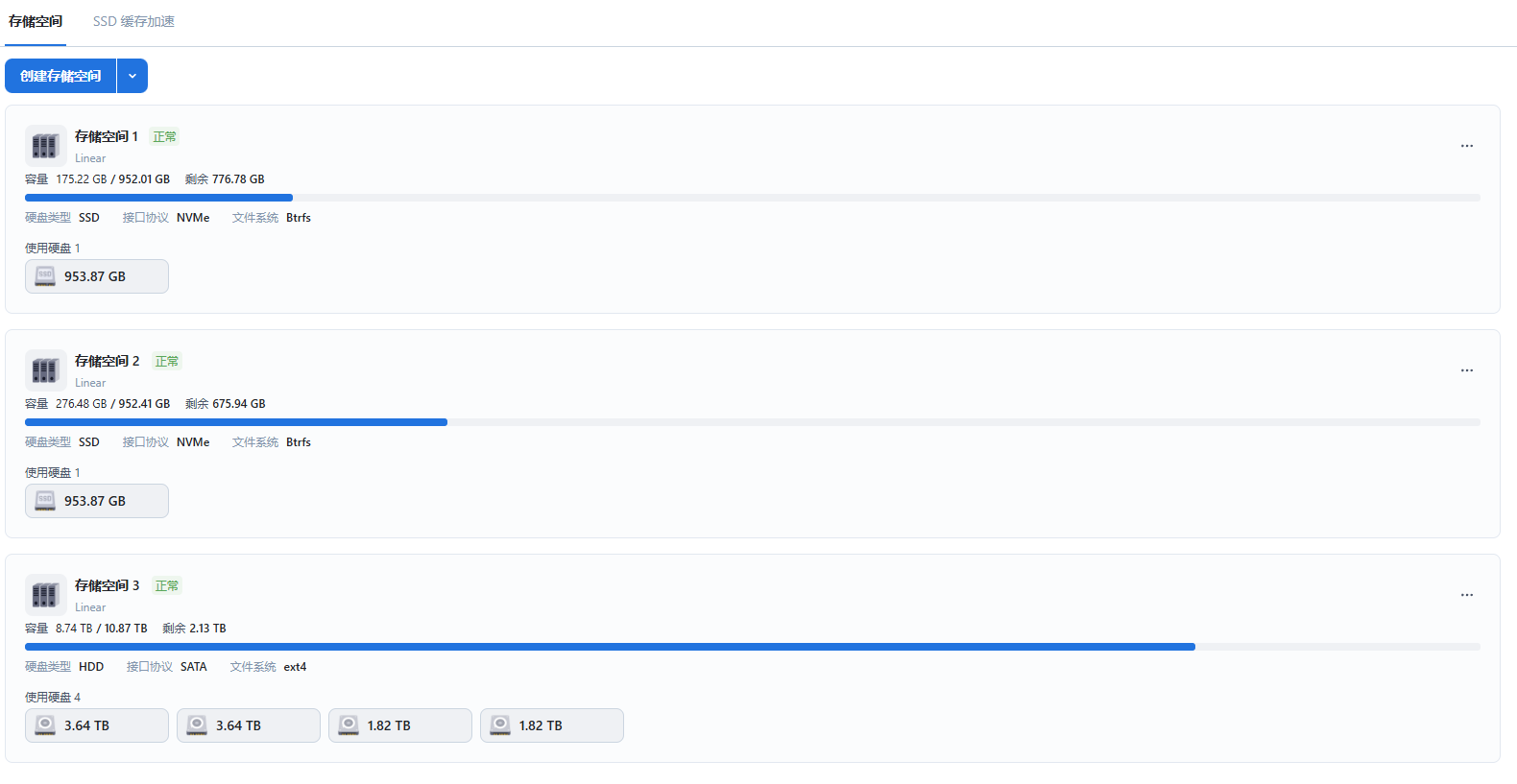Open the more options menu for 存储空间 3
Viewport: 1517px width, 784px height.
pos(1466,595)
